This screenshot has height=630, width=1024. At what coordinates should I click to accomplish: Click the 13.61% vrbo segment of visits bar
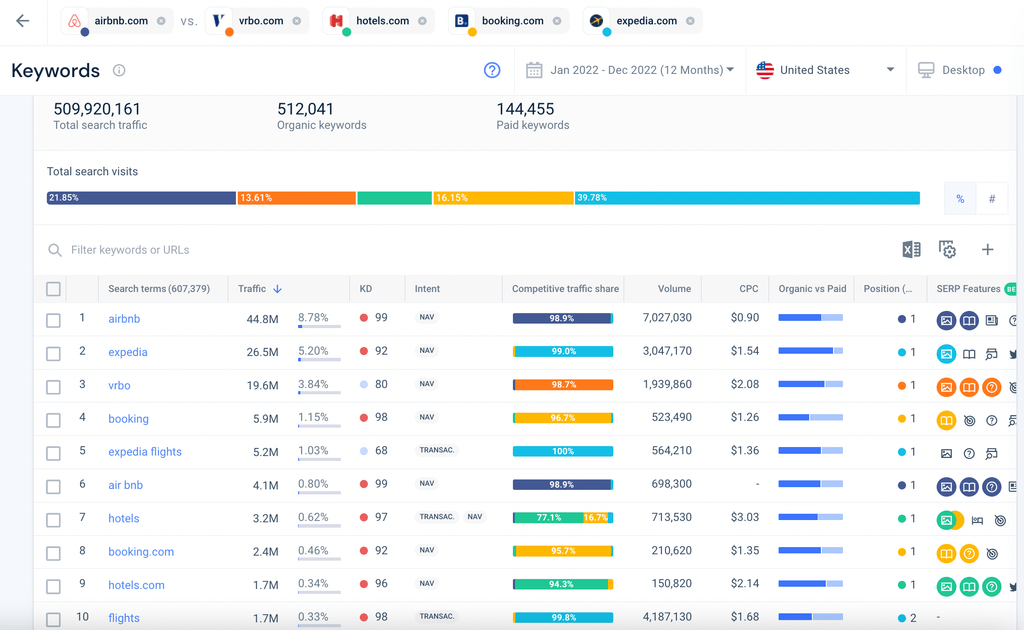click(296, 198)
